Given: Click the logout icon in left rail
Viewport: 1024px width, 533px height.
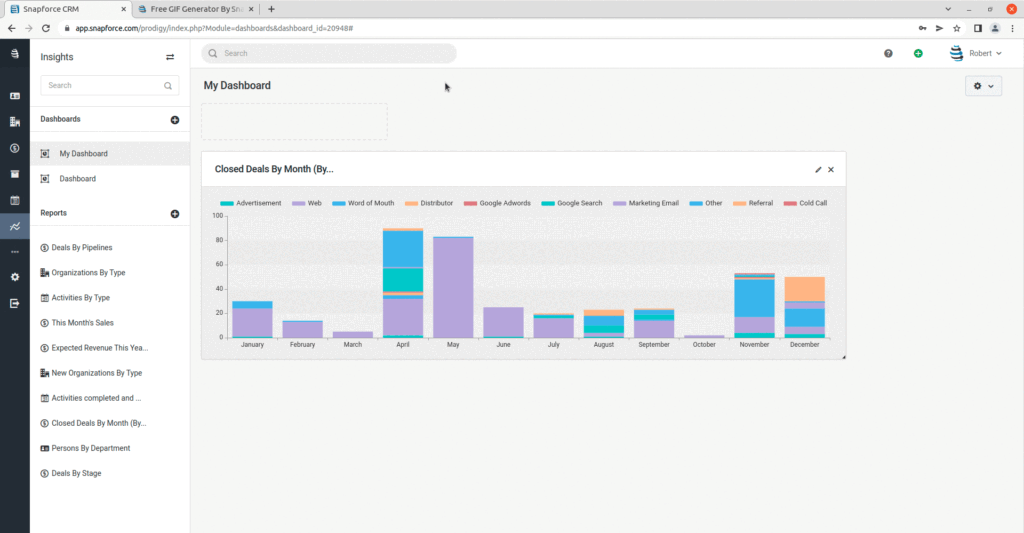Looking at the screenshot, I should pyautogui.click(x=15, y=303).
